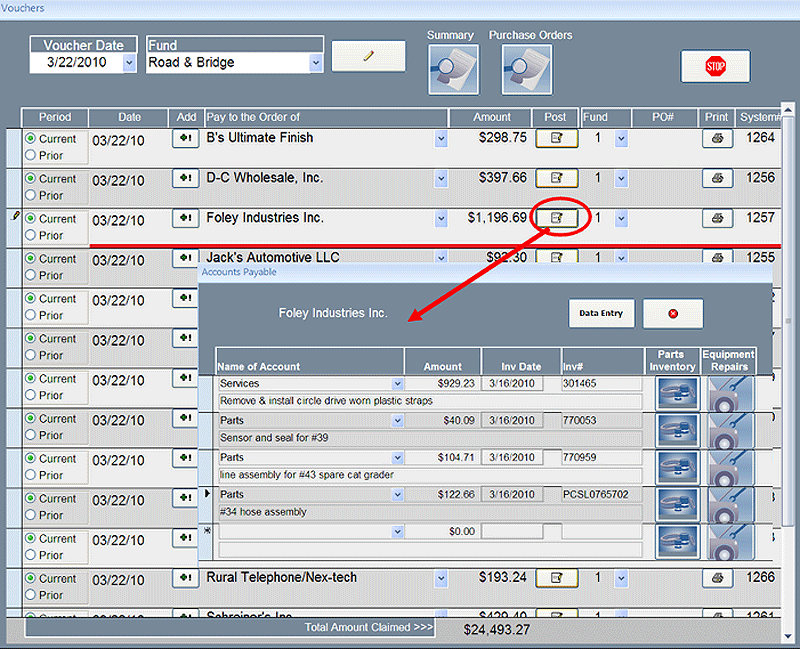
Task: Open the Summary report icon
Action: 454,69
